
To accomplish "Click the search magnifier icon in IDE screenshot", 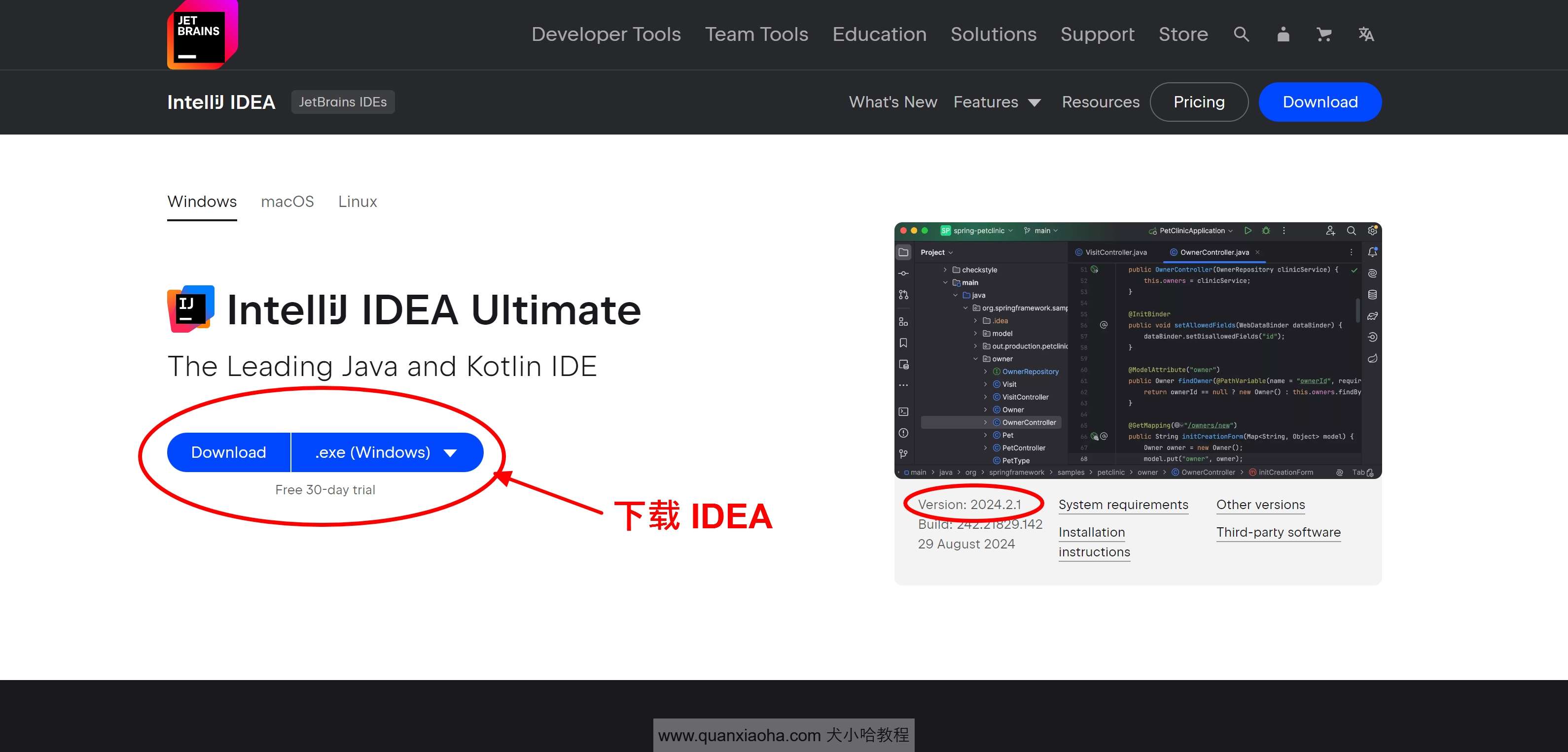I will pyautogui.click(x=1352, y=231).
